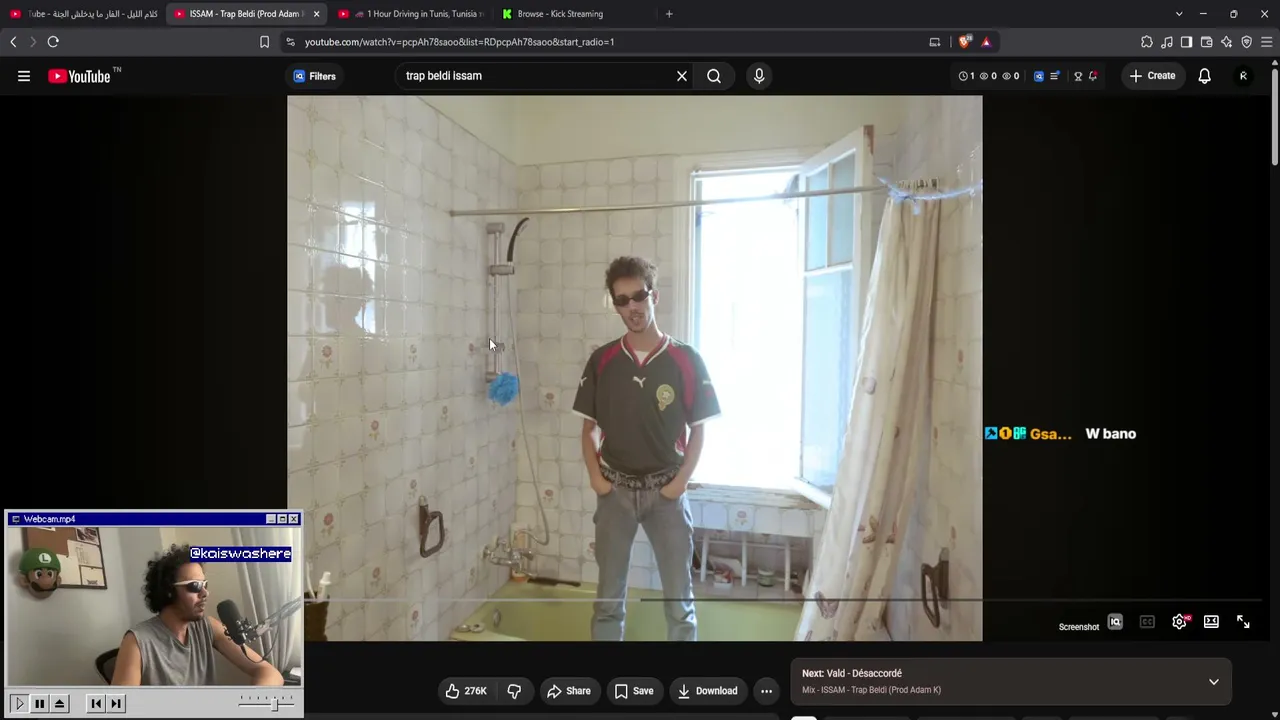The height and width of the screenshot is (720, 1280).
Task: Open a new browser tab
Action: pos(669,14)
